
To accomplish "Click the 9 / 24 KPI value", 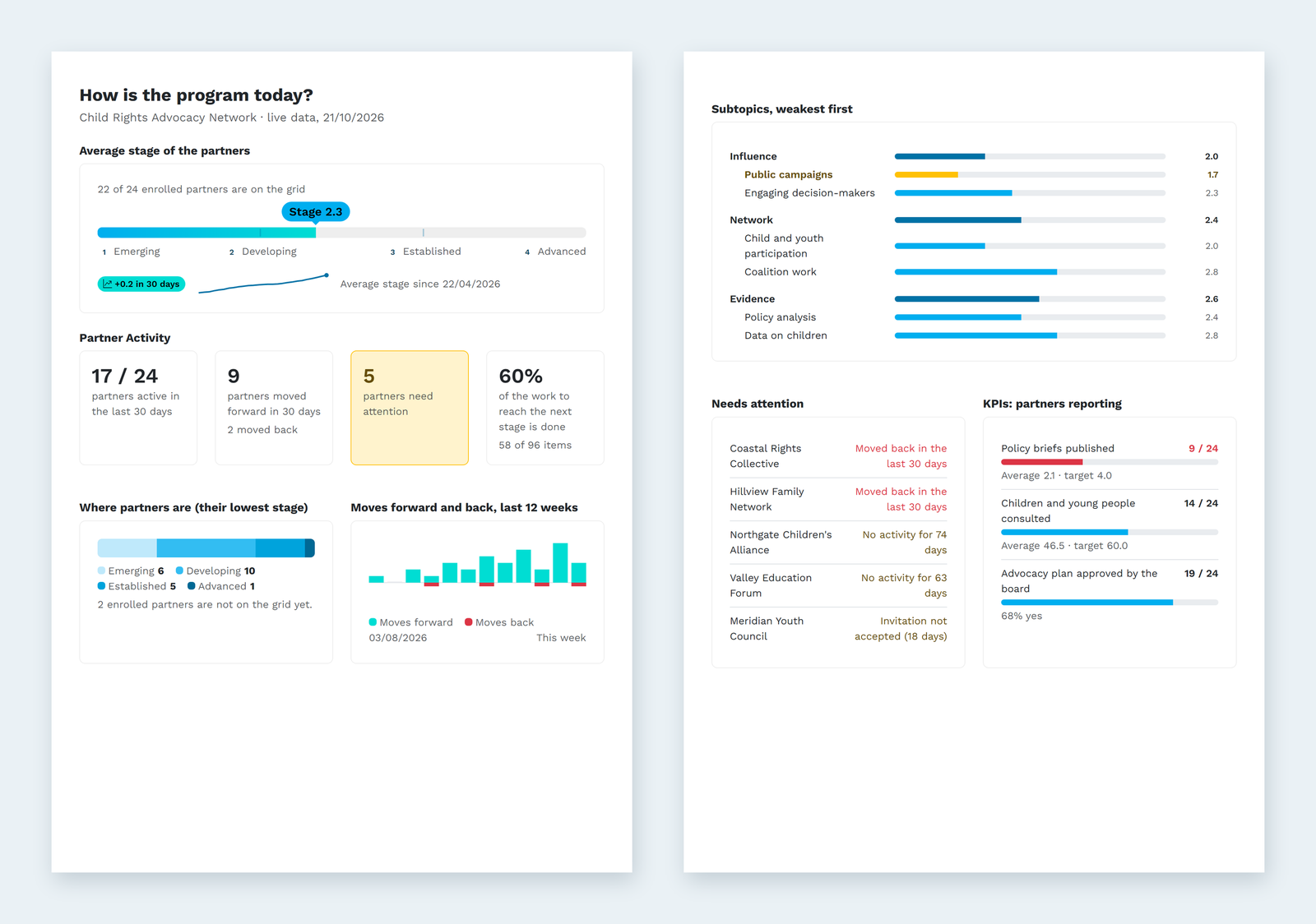I will tap(1203, 448).
